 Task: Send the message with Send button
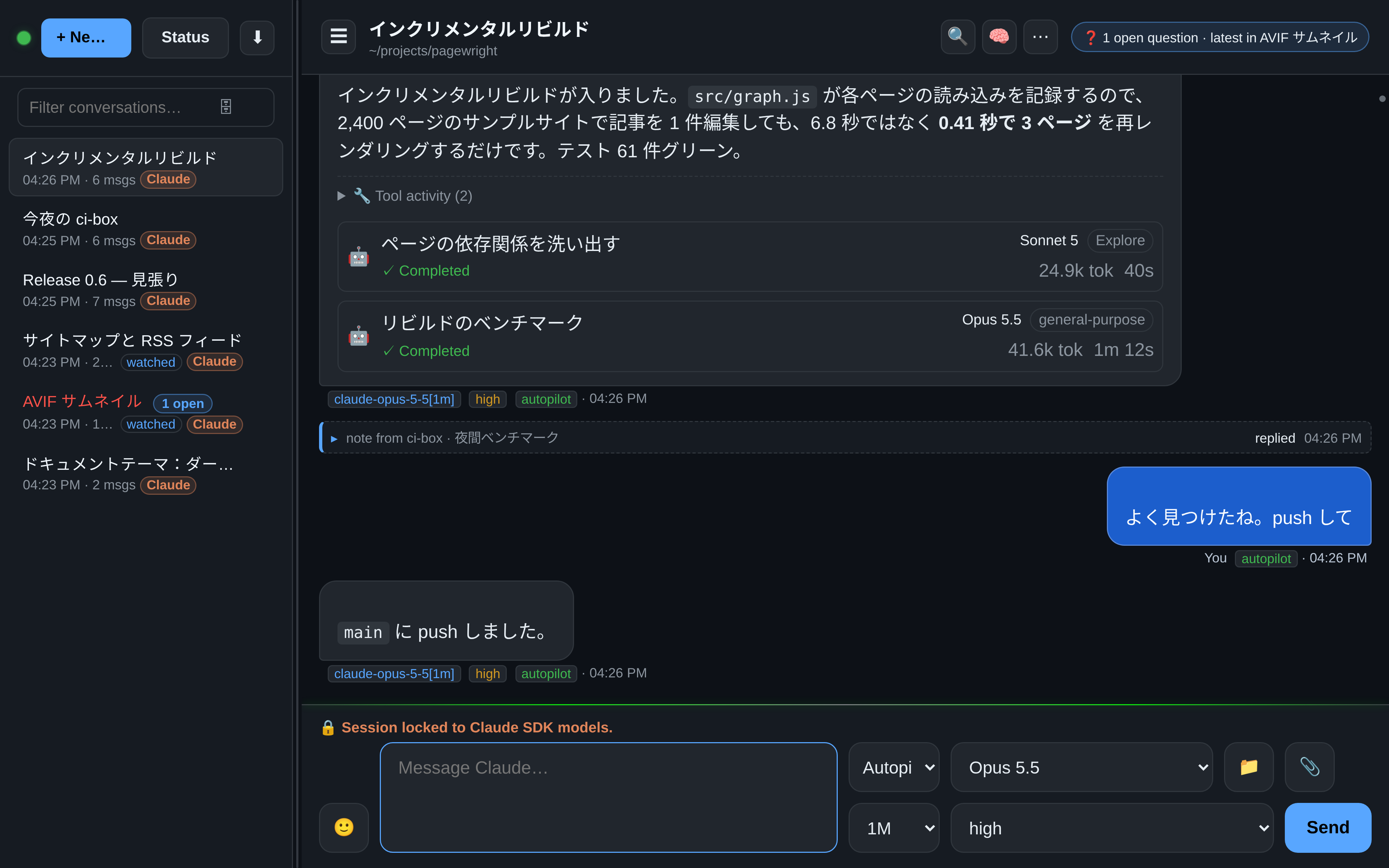click(x=1328, y=827)
